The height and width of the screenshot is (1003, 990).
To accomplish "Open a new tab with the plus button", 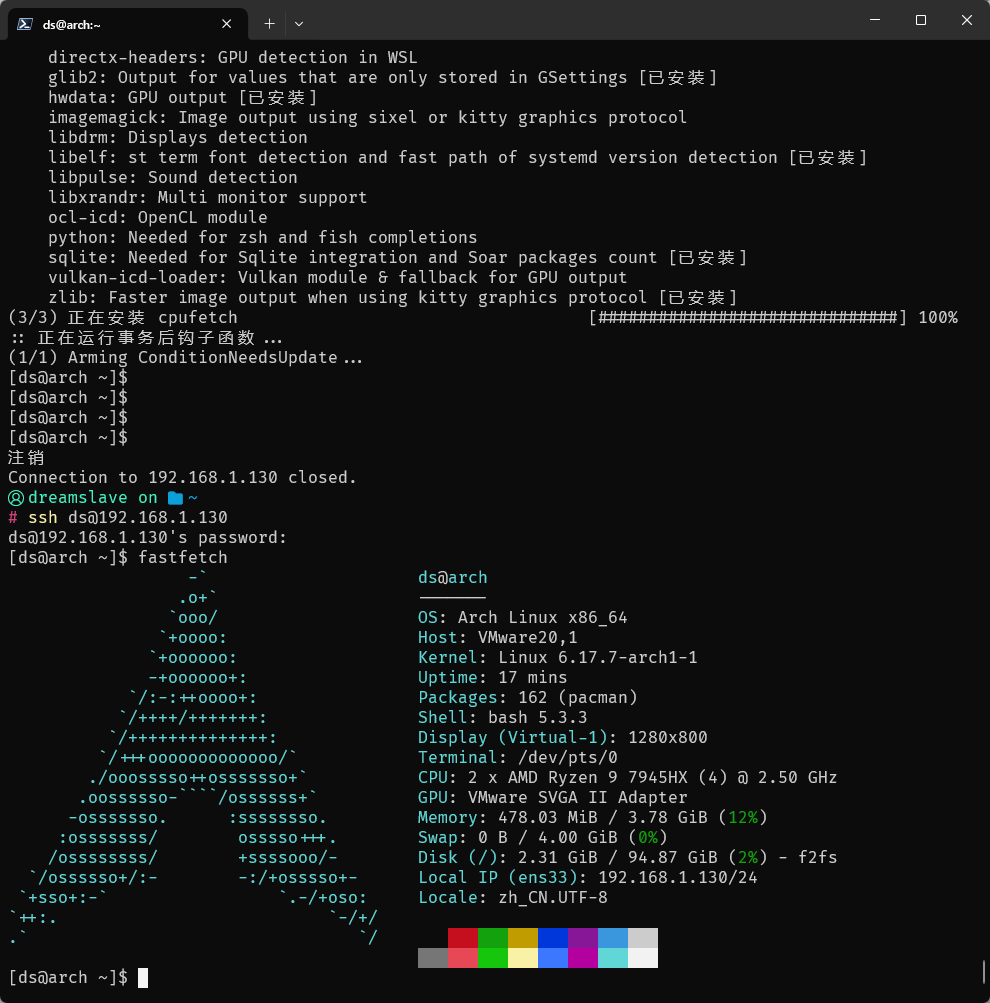I will [269, 23].
